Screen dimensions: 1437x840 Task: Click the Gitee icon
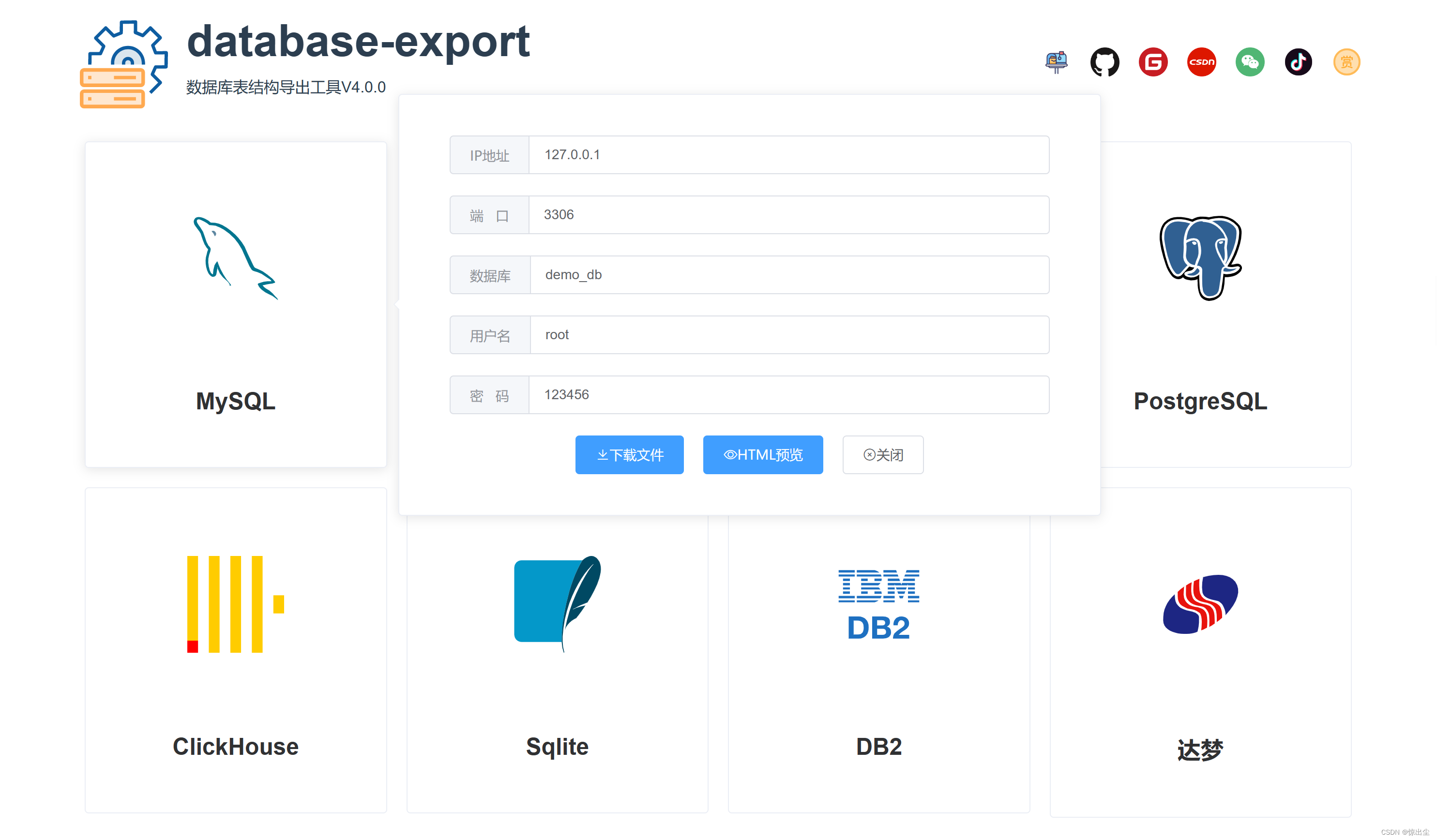(1153, 61)
